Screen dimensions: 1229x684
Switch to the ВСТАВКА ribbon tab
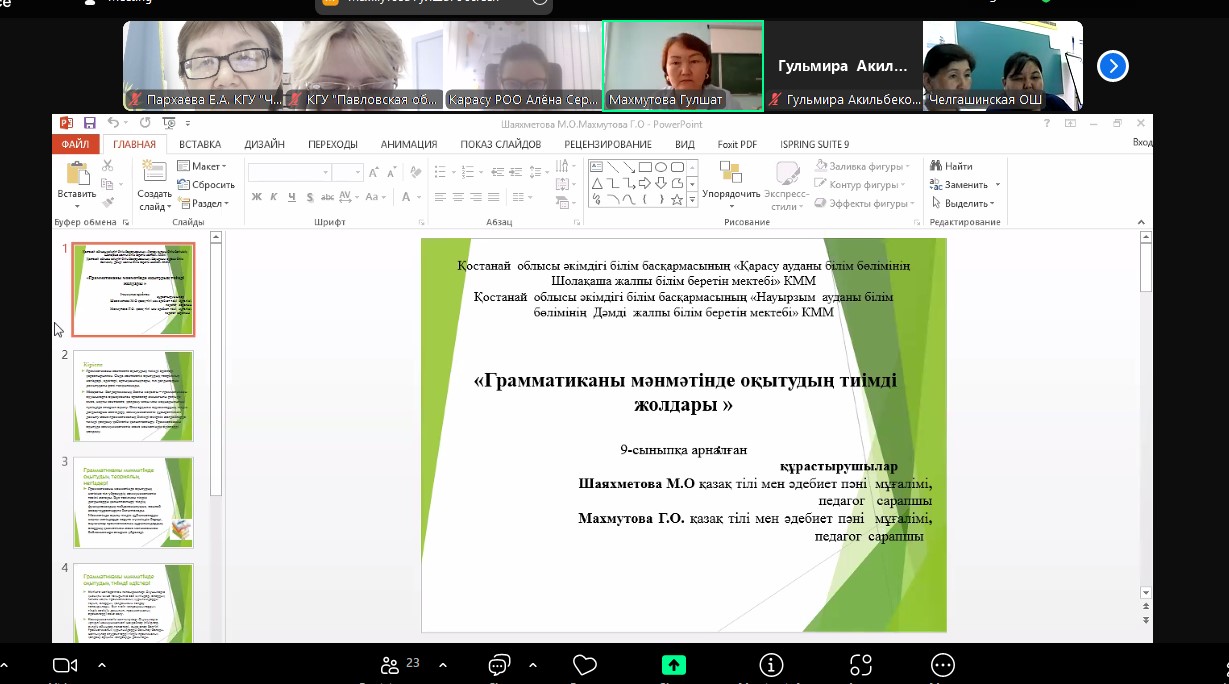point(200,144)
